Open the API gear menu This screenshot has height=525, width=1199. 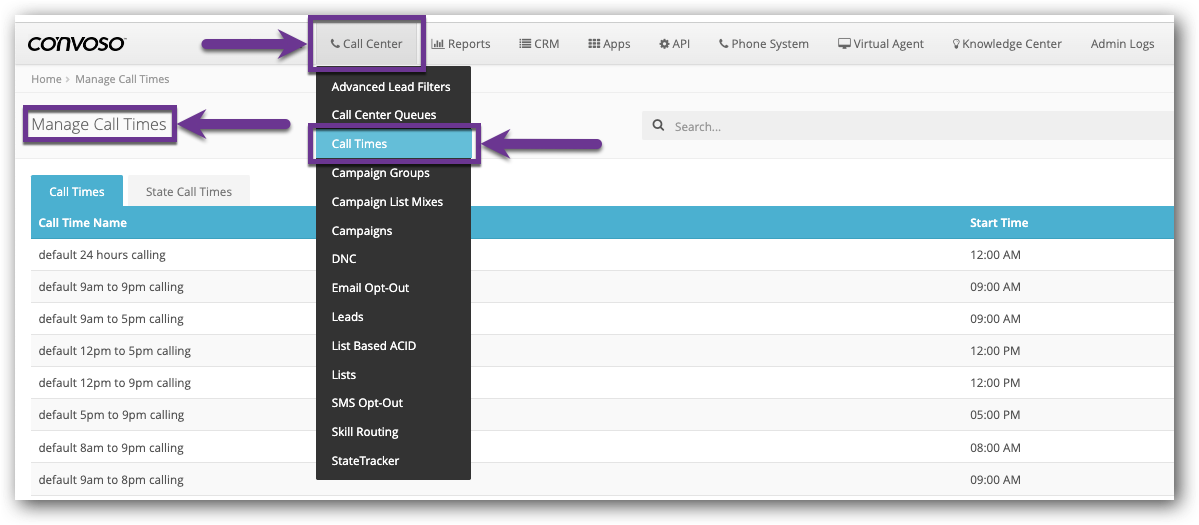point(674,44)
